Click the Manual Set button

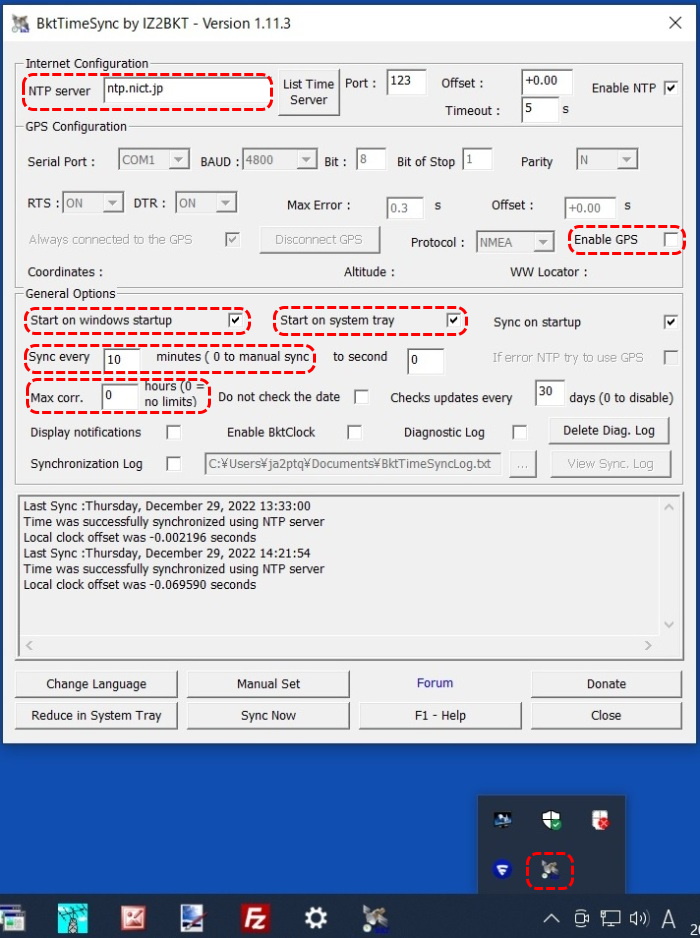click(x=268, y=684)
